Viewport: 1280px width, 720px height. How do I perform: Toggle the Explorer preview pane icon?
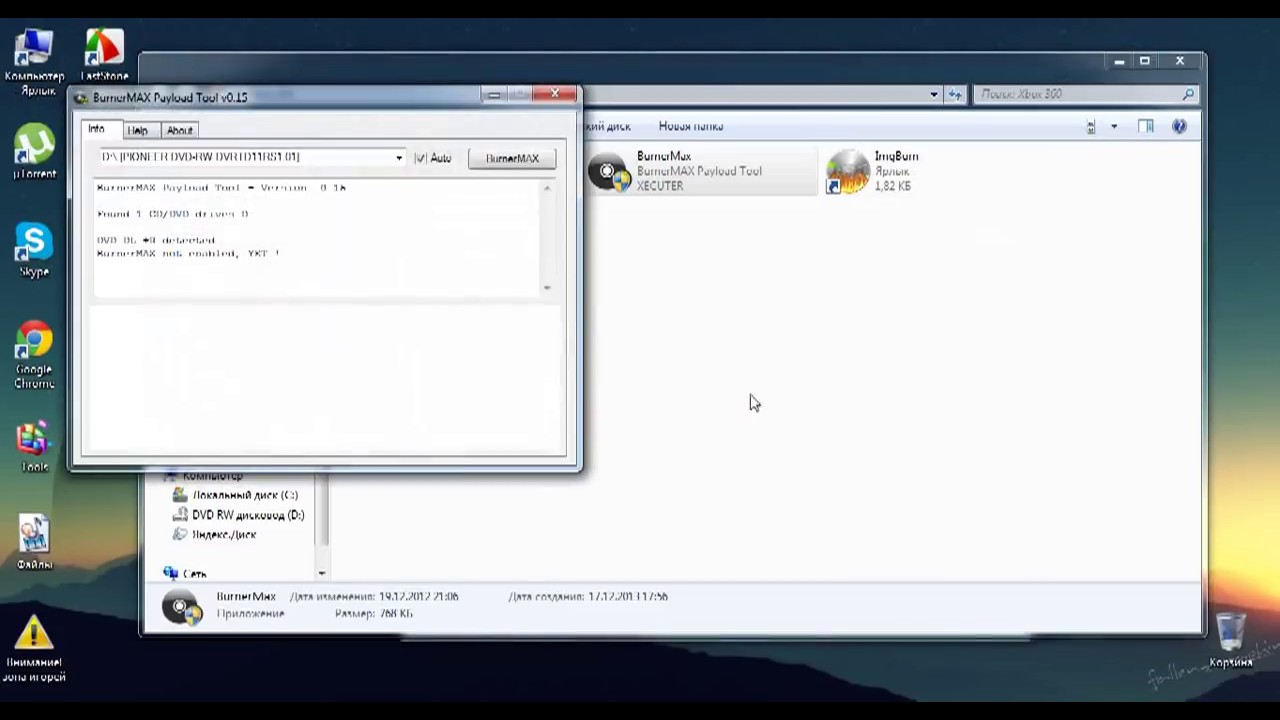[x=1146, y=126]
